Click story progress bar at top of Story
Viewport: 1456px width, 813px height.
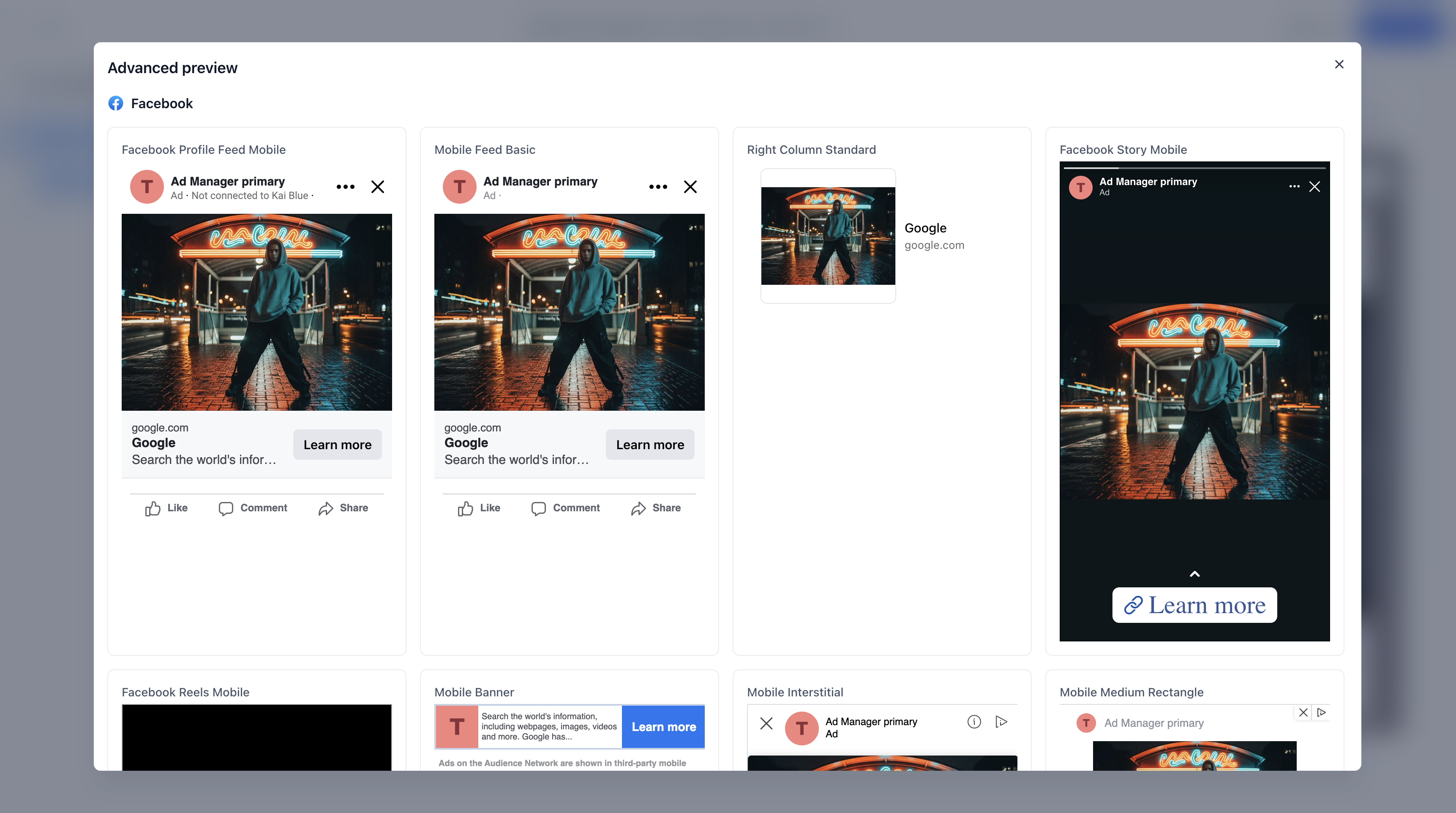click(1194, 168)
